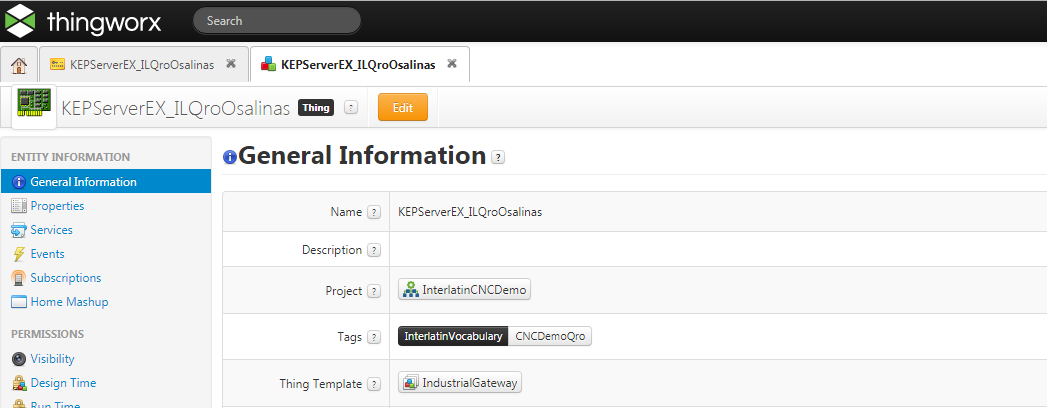
Task: Switch to first KEPServerEX_ILQroOsalinas tab with yellow icon
Action: [143, 64]
